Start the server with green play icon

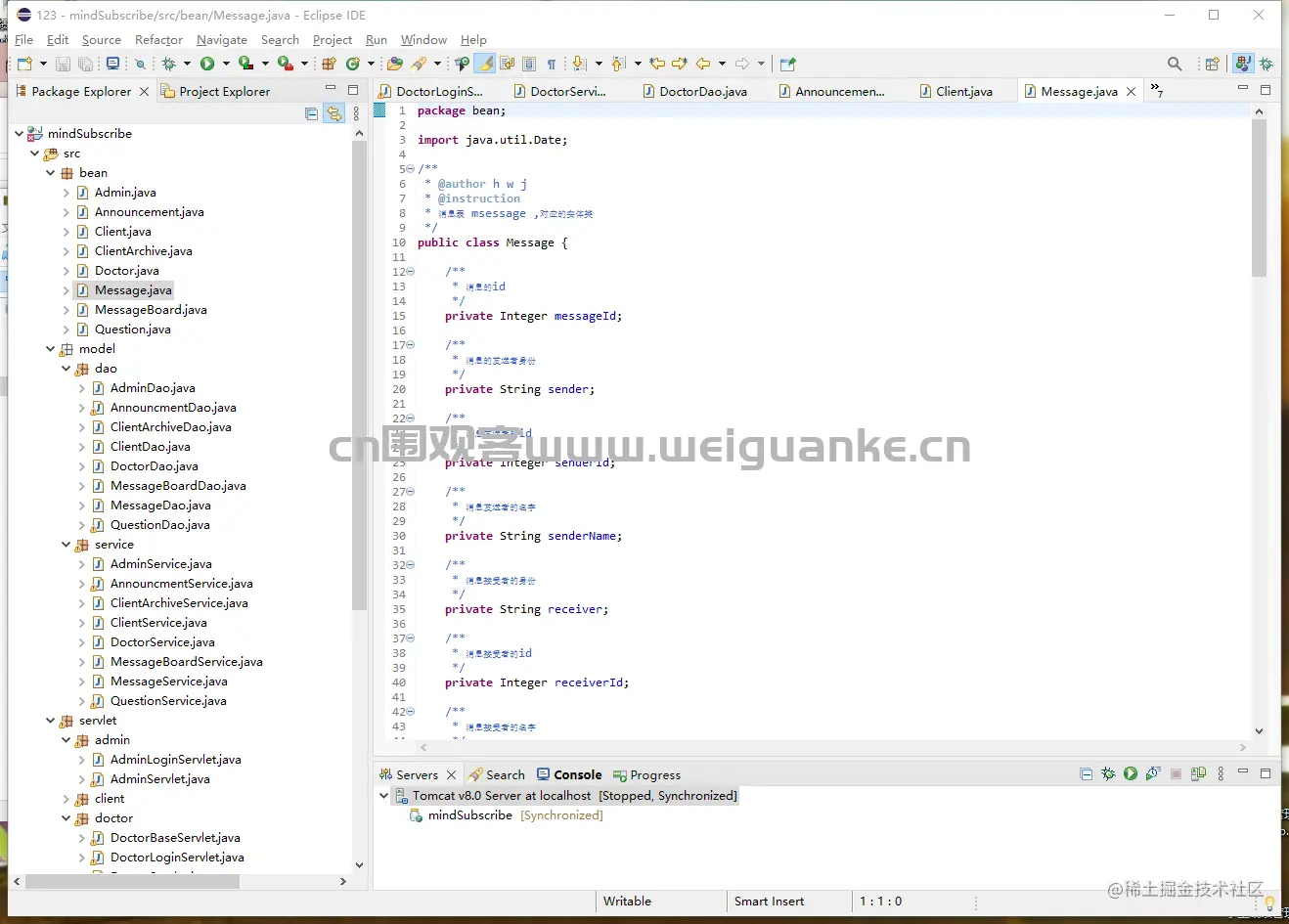1131,773
